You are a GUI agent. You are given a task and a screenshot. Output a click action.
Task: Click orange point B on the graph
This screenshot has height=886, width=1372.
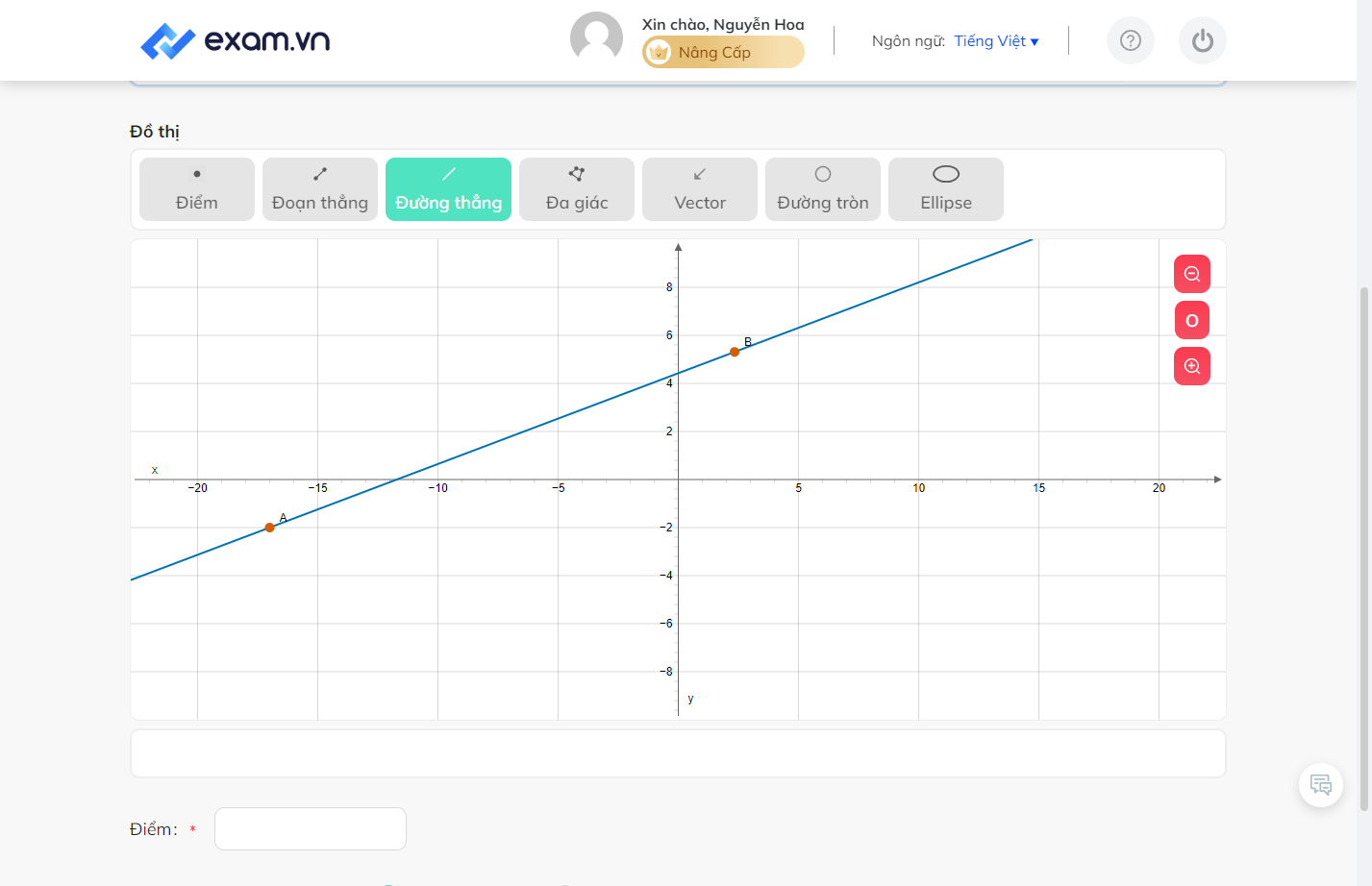[x=735, y=352]
